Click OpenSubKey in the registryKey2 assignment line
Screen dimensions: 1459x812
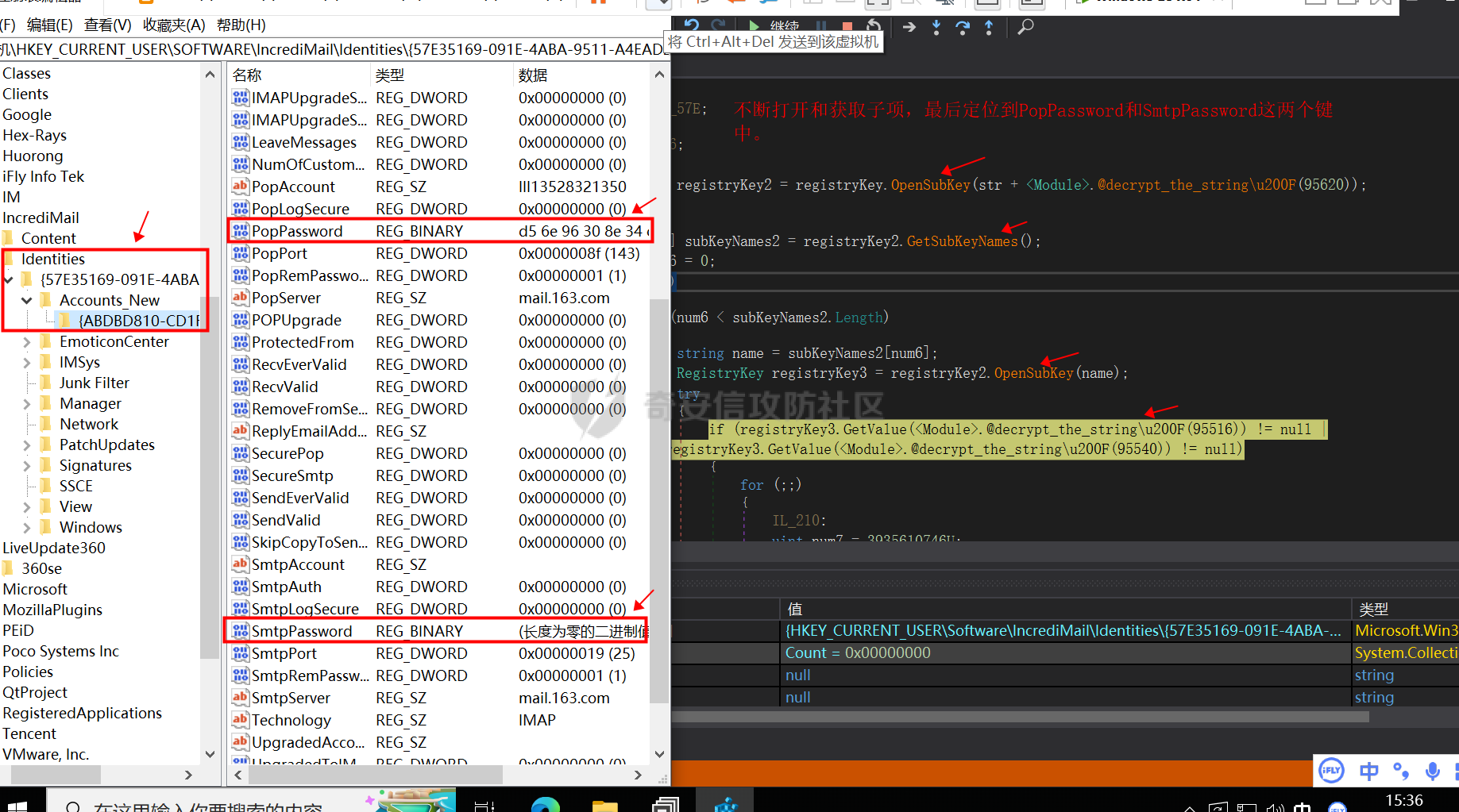(930, 185)
